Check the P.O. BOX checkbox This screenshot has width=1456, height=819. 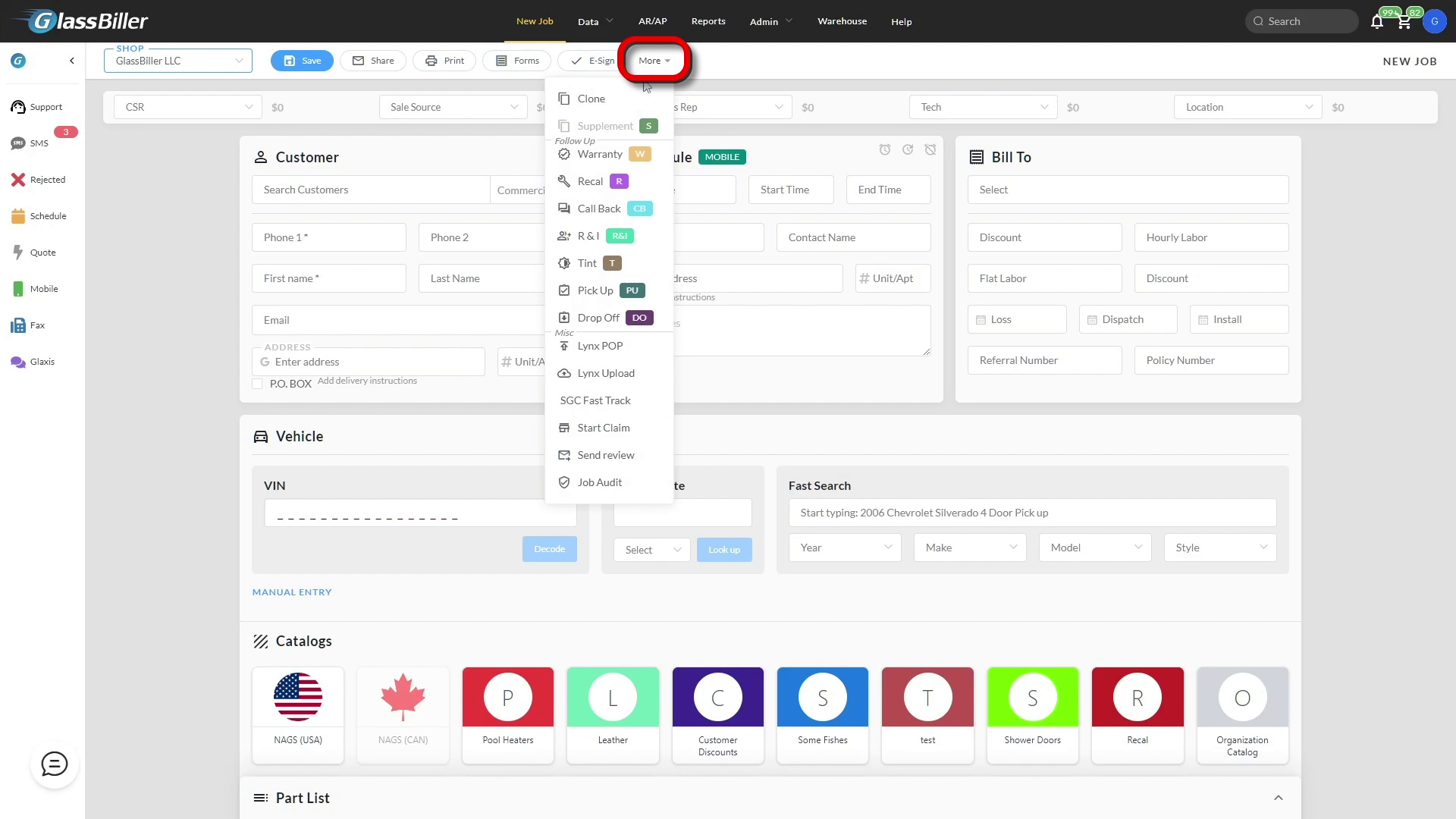258,384
